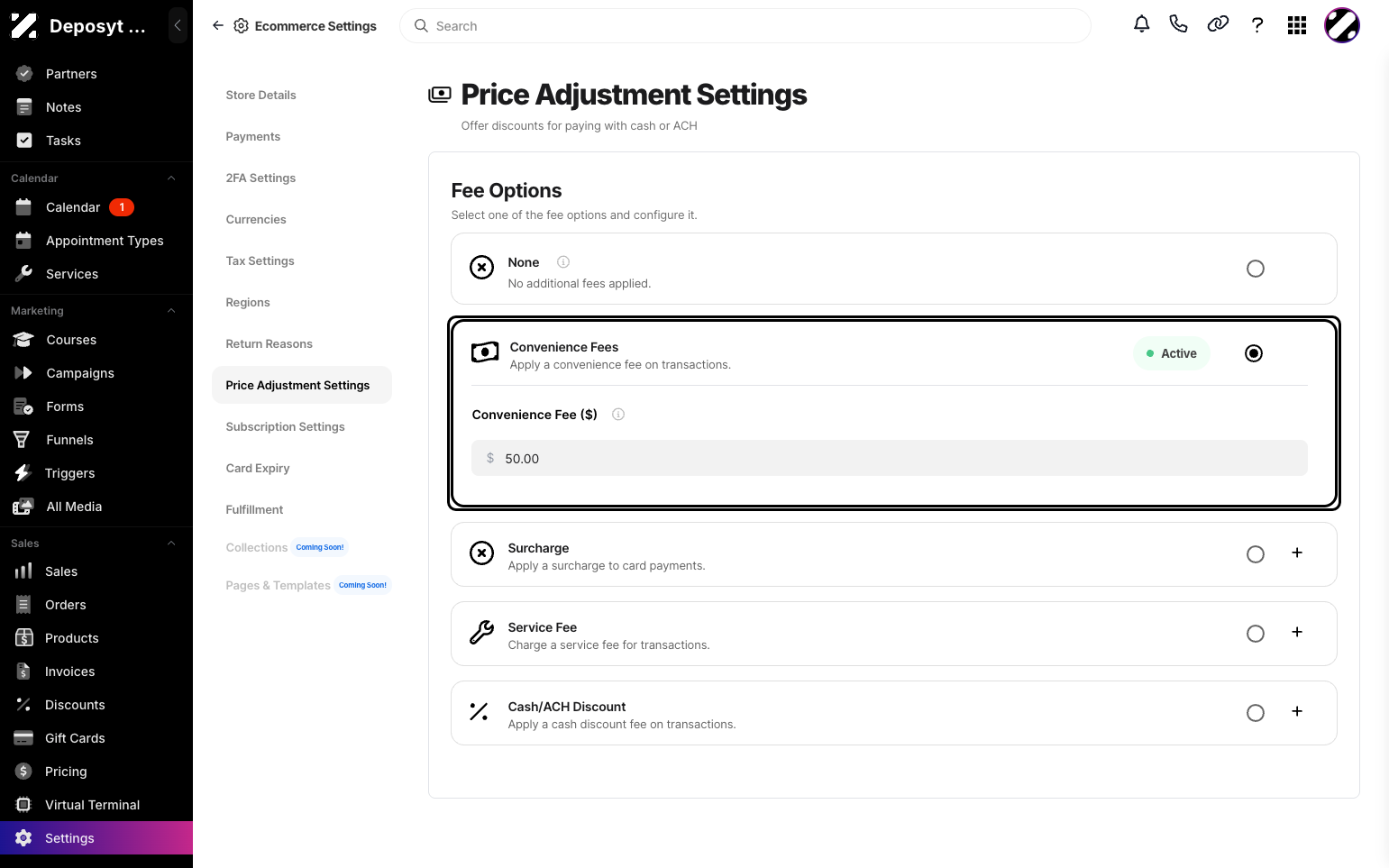Open Triggers from the sidebar
This screenshot has height=868, width=1389.
(x=96, y=473)
